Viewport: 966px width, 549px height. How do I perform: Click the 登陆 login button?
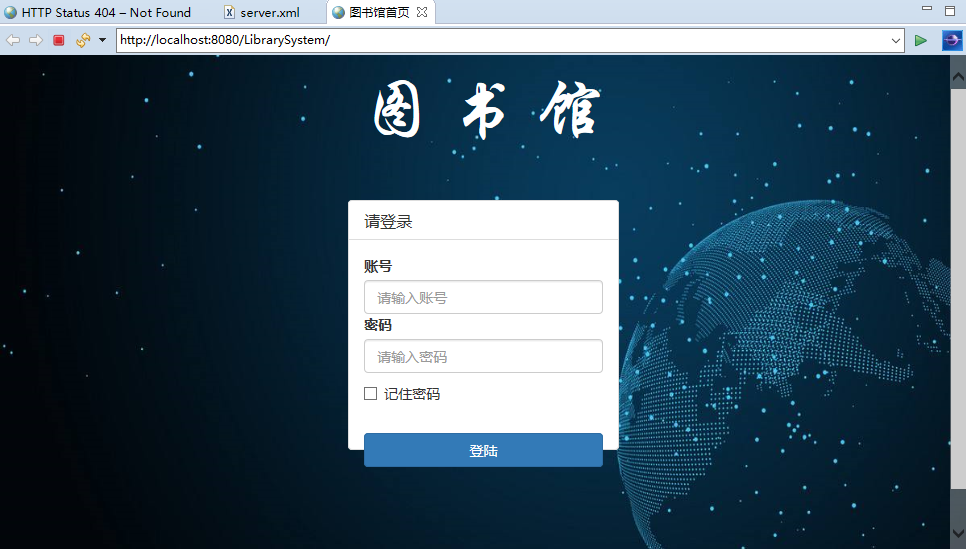483,450
